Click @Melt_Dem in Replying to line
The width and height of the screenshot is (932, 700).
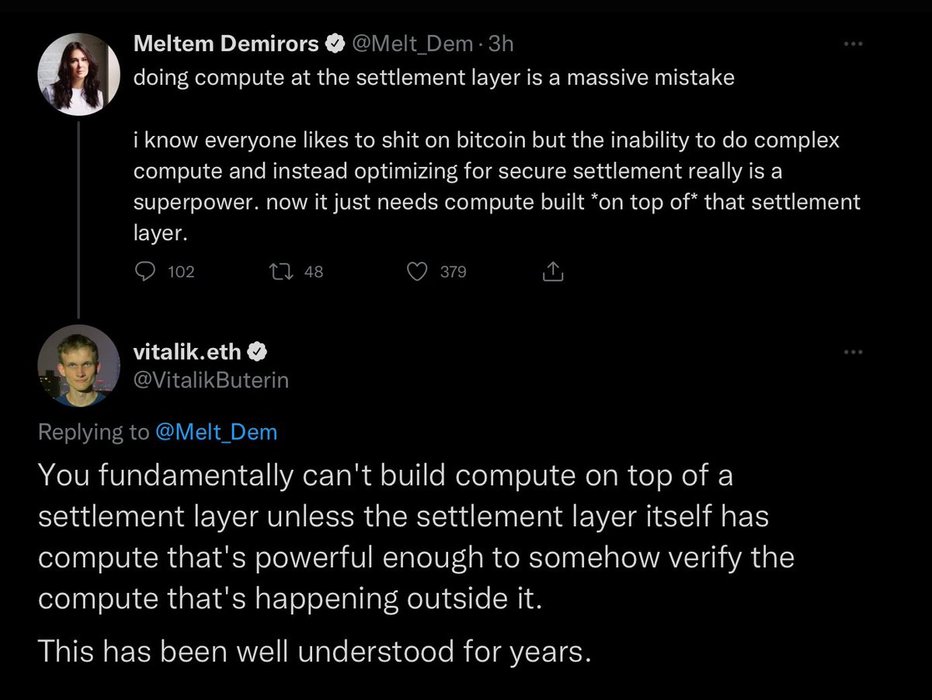pyautogui.click(x=217, y=432)
